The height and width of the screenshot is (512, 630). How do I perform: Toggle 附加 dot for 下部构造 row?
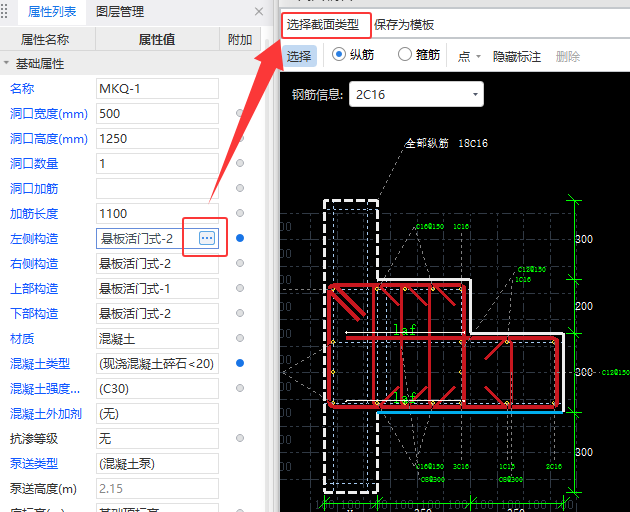pos(240,313)
